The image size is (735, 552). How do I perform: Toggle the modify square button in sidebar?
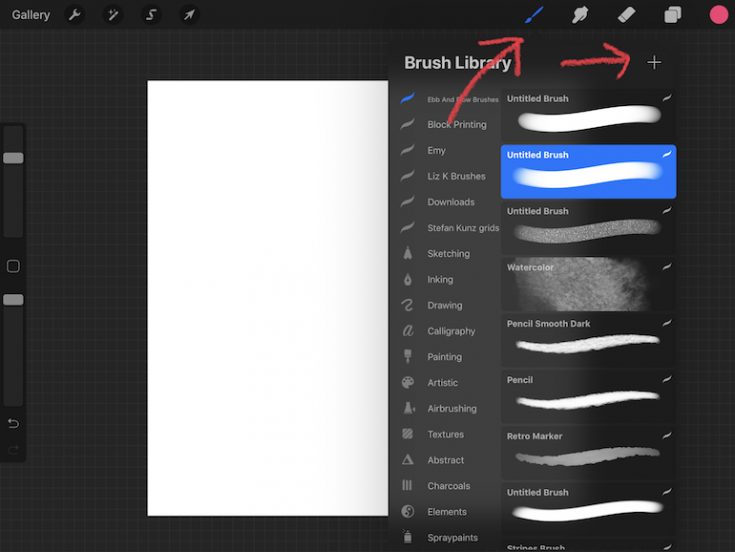13,266
